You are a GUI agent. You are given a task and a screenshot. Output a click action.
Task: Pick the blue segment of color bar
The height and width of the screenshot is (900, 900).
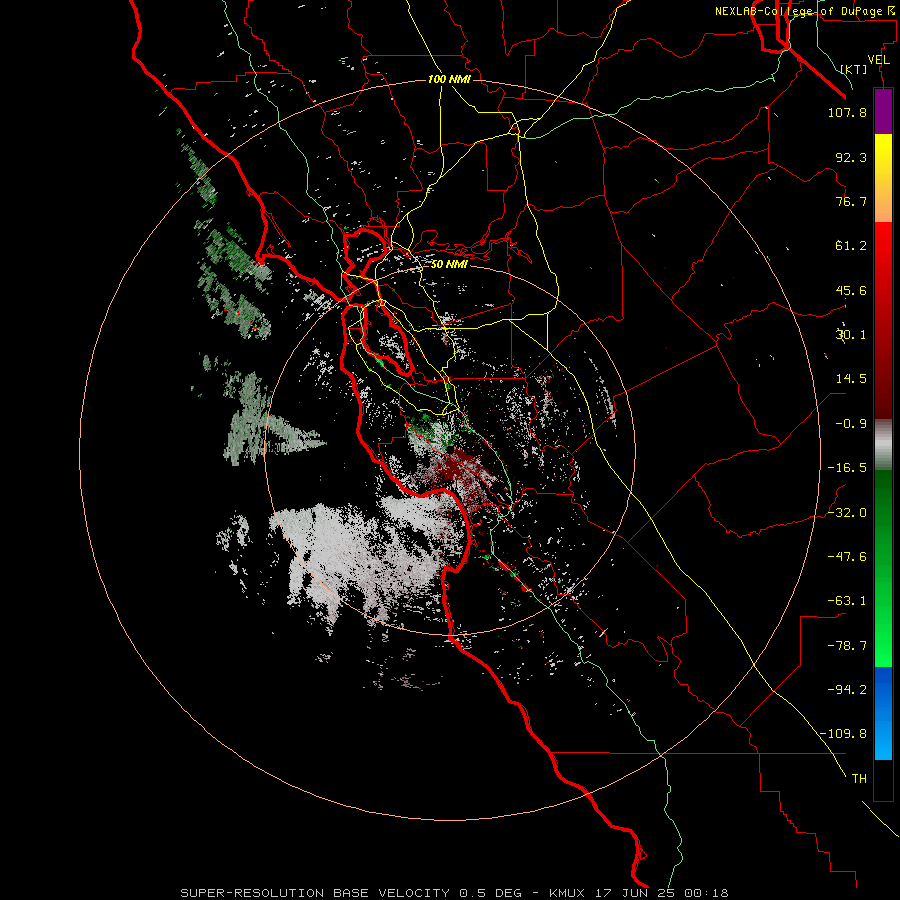coord(883,713)
